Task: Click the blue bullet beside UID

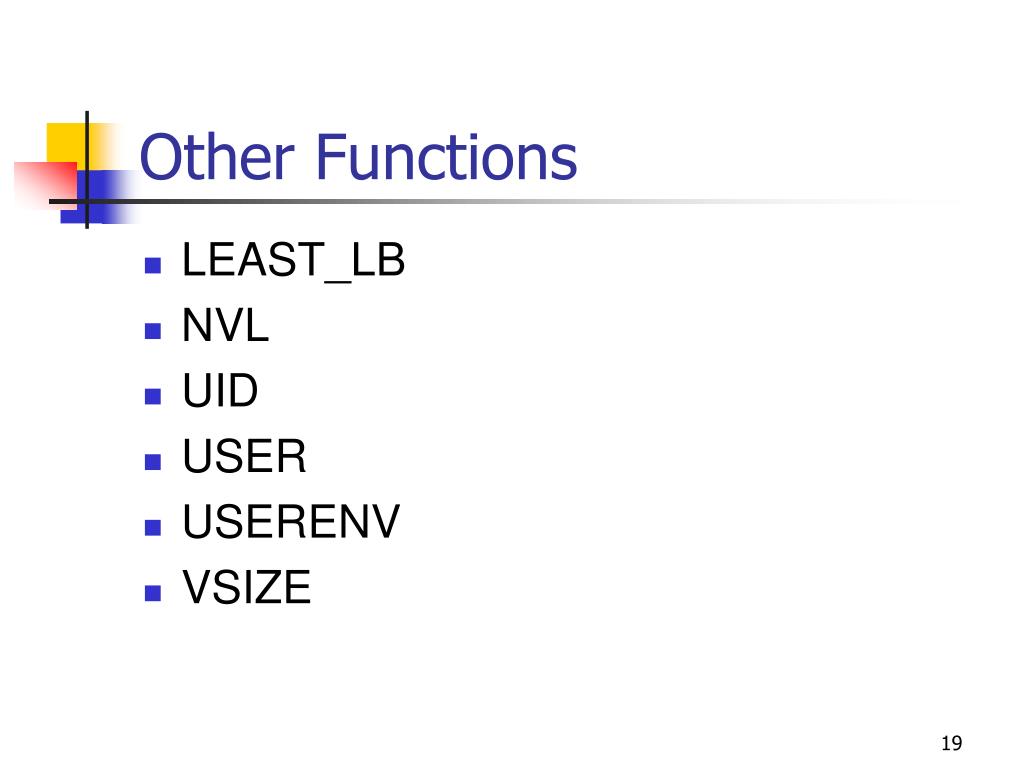Action: click(153, 396)
